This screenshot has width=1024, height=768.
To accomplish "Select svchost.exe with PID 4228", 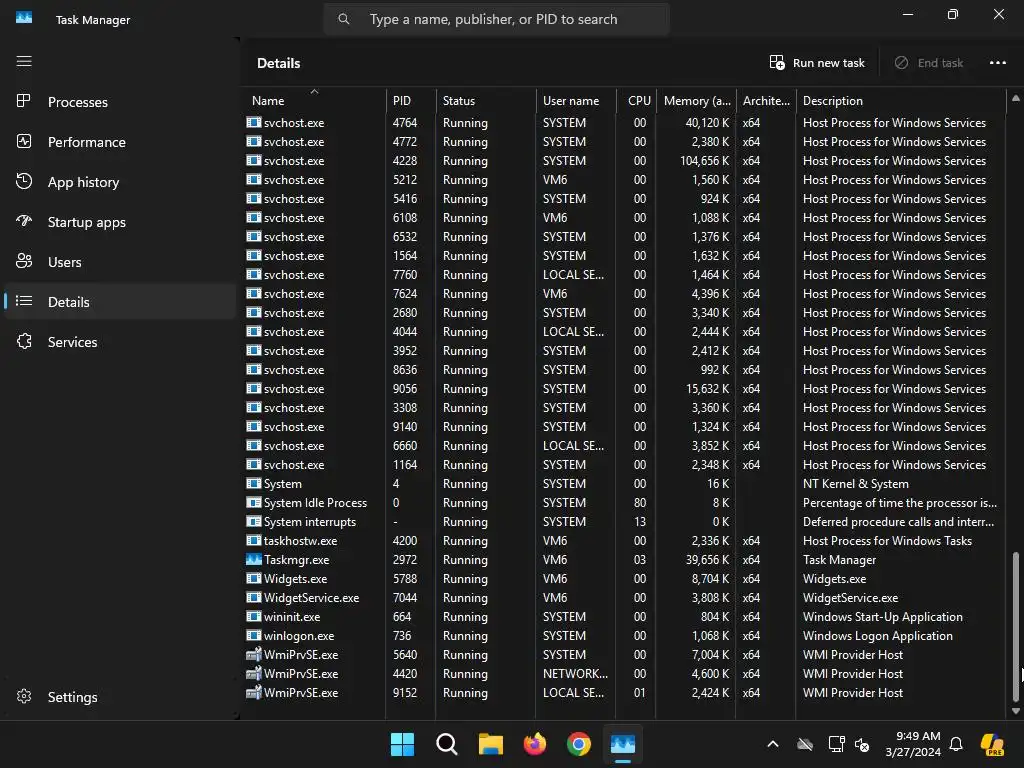I will (624, 161).
